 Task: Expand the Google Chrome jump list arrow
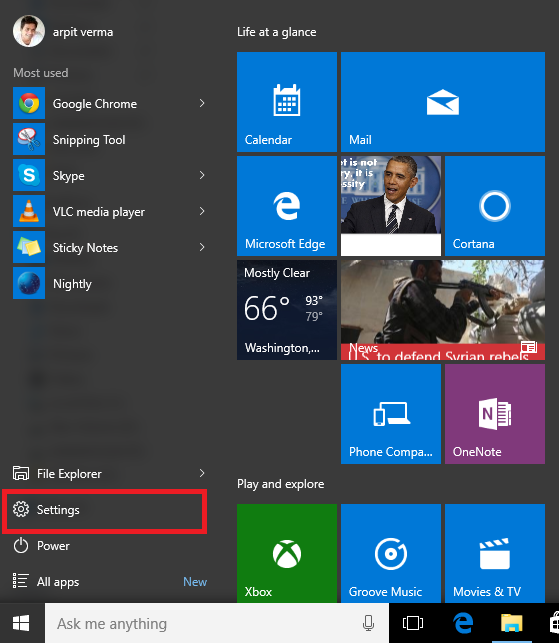click(x=202, y=103)
